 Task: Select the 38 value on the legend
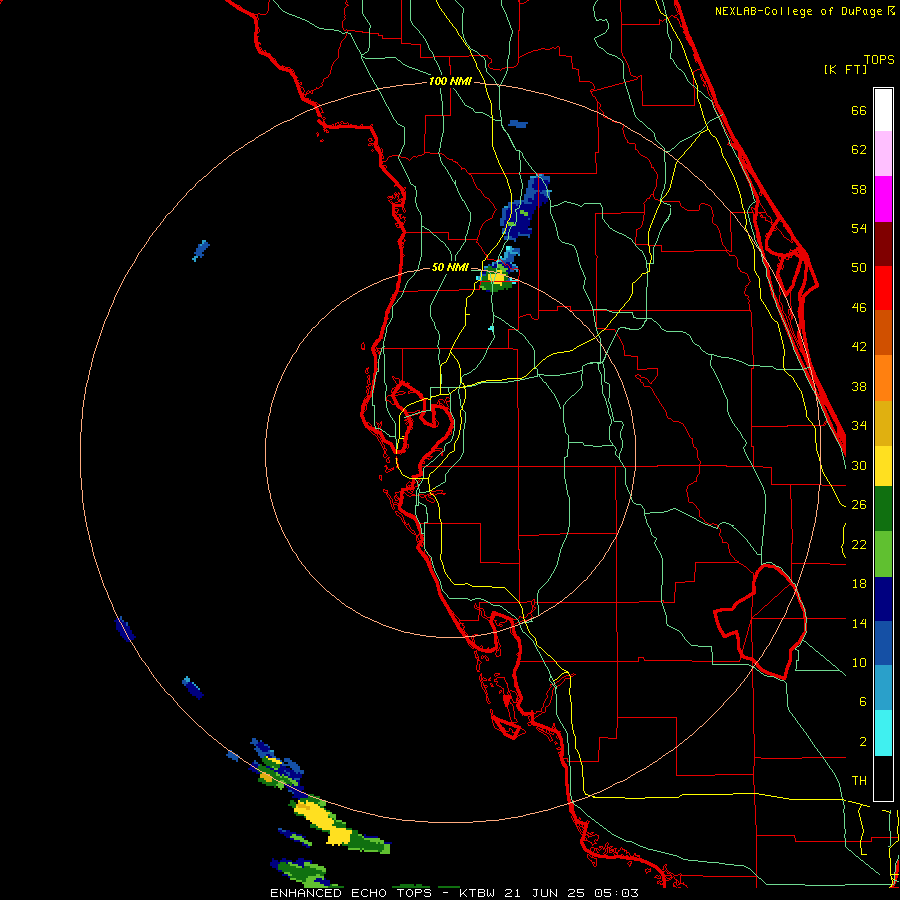click(x=859, y=386)
